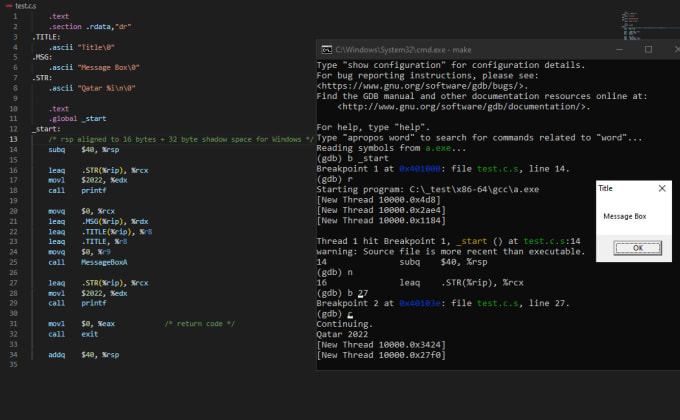Image resolution: width=680 pixels, height=420 pixels.
Task: Click "movl $0, %eax" return code line
Action: 82,324
